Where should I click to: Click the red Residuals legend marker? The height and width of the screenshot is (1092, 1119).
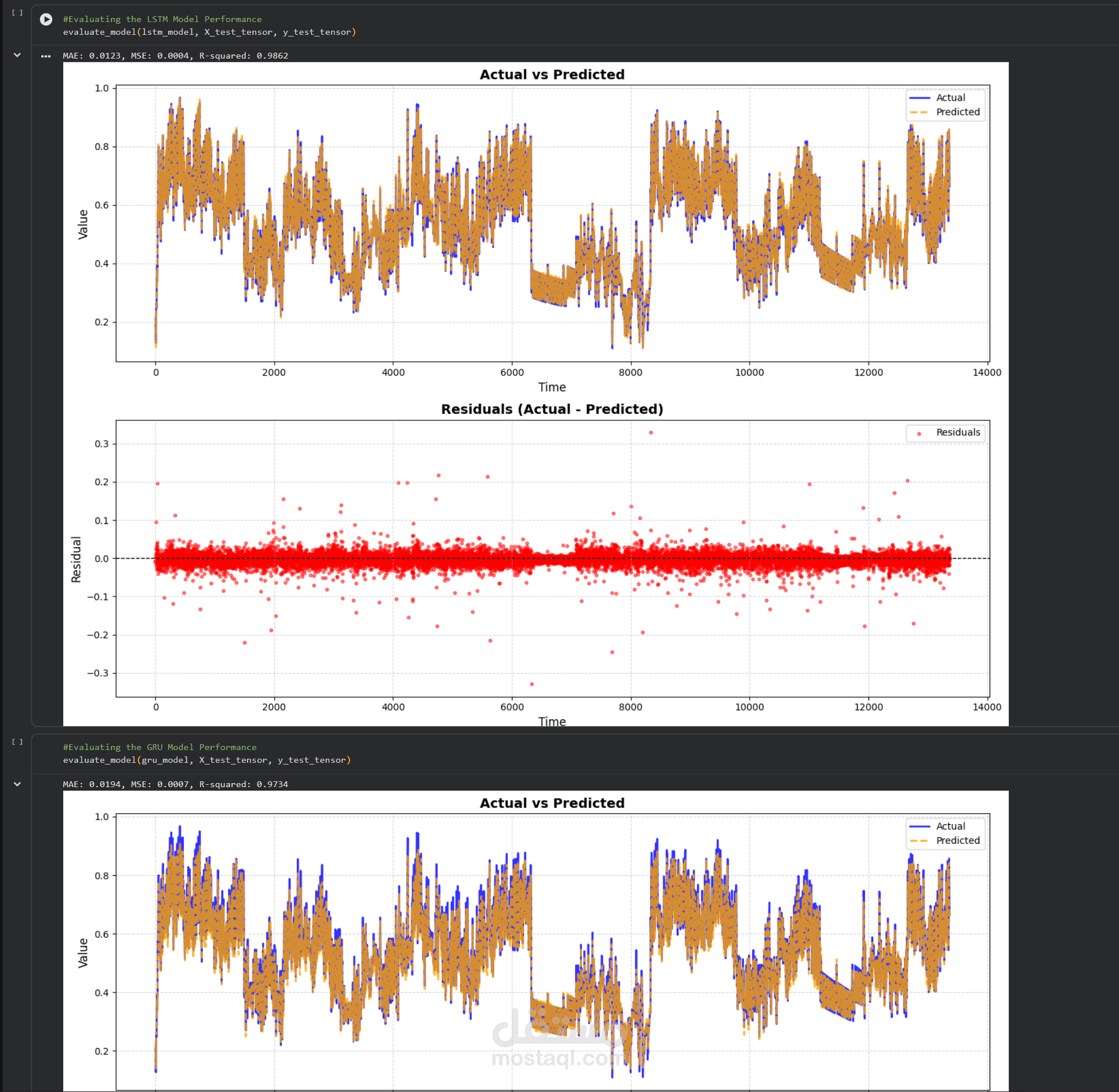click(919, 434)
